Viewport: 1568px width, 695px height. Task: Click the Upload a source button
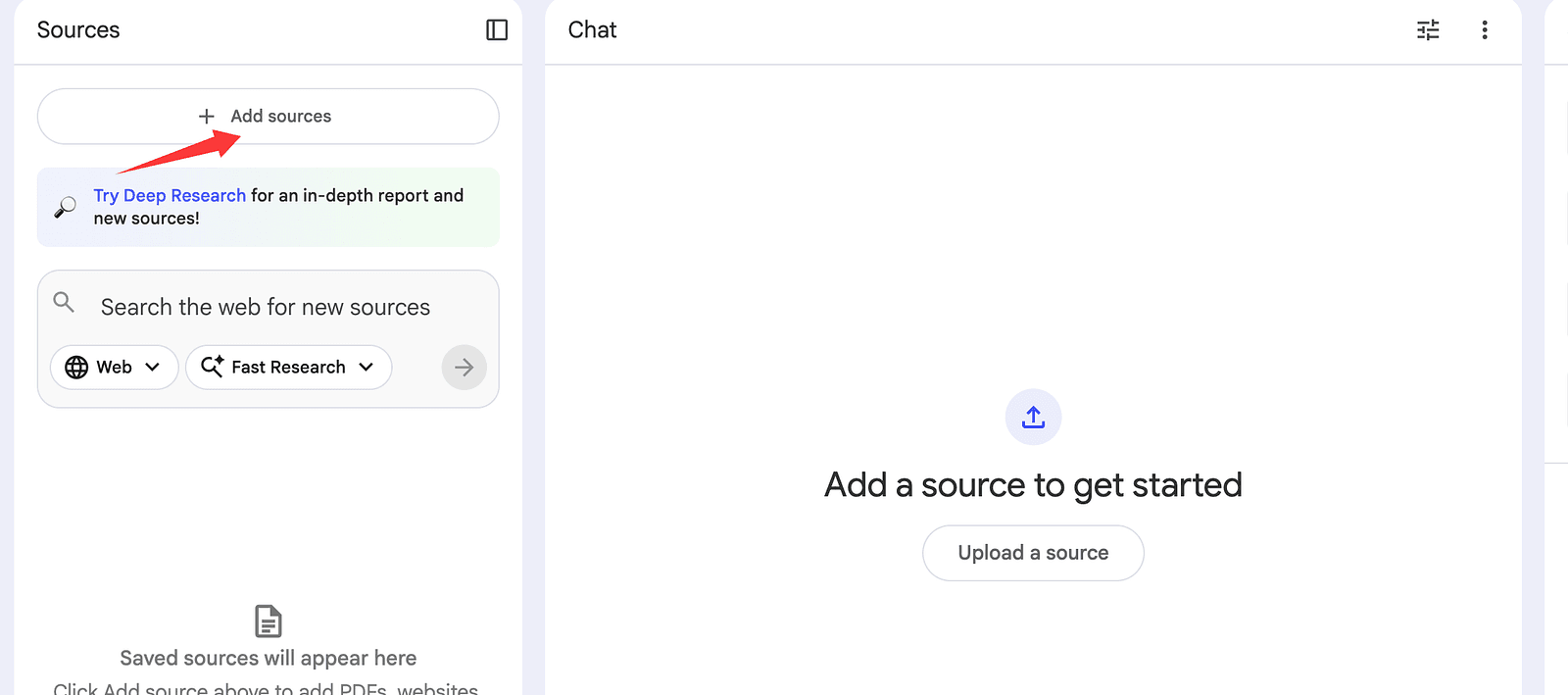click(x=1033, y=553)
